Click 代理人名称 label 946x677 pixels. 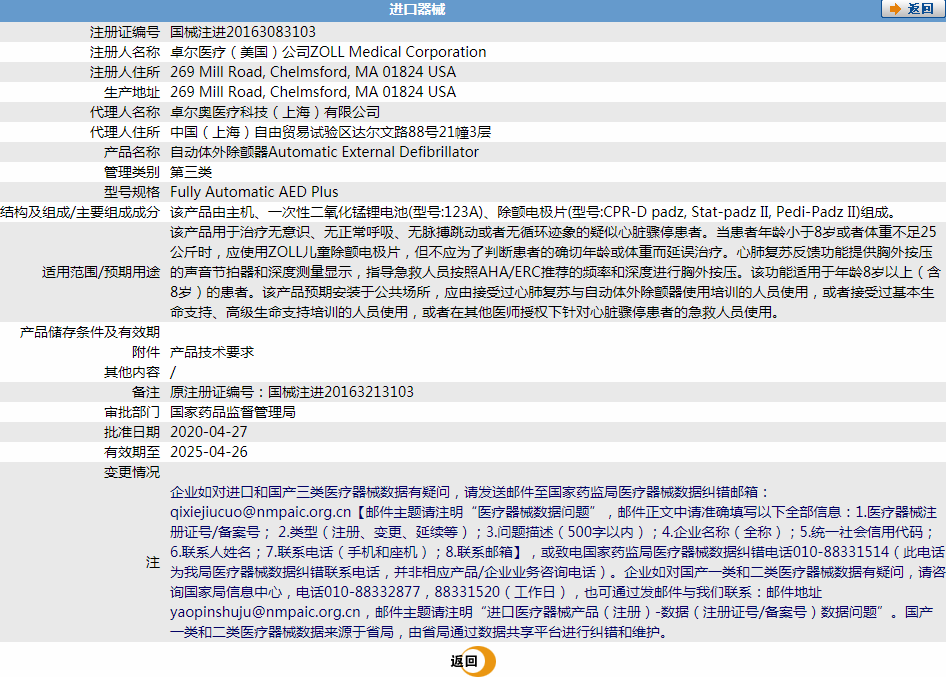125,112
